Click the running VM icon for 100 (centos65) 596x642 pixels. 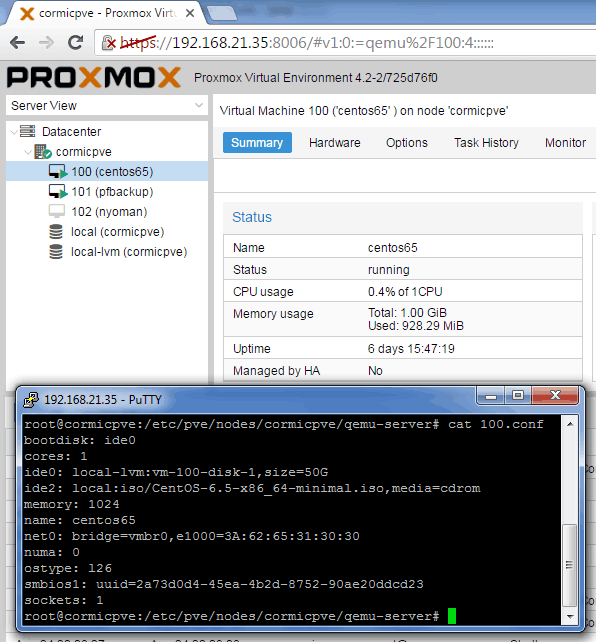(58, 172)
